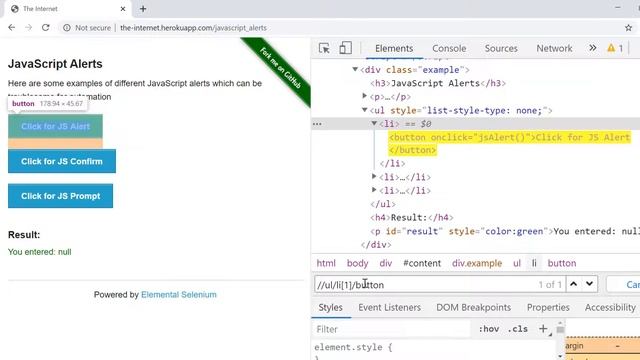Viewport: 640px width, 360px height.
Task: Click the Click for JS Confirm button
Action: tap(62, 161)
